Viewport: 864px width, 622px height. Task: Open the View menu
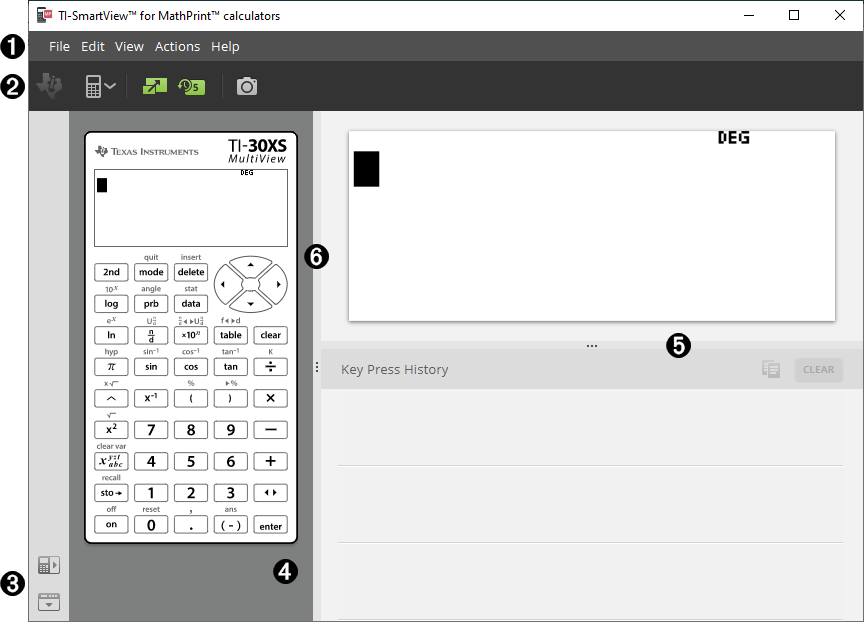[x=129, y=46]
